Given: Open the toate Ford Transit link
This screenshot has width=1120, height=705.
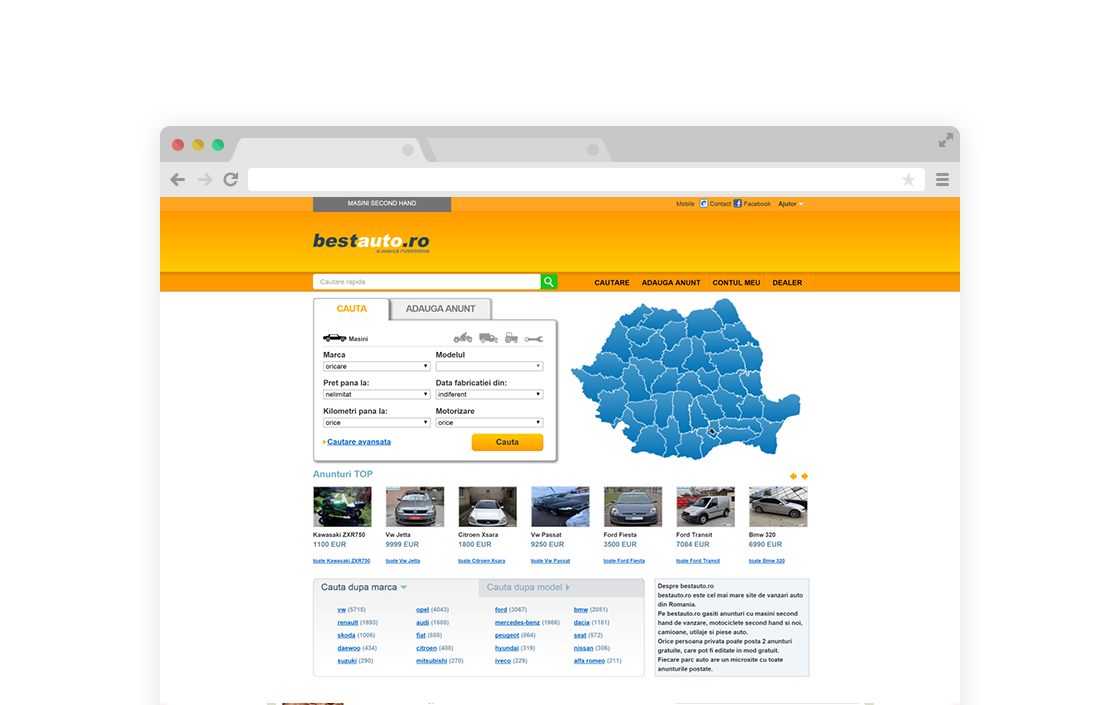Looking at the screenshot, I should (698, 561).
